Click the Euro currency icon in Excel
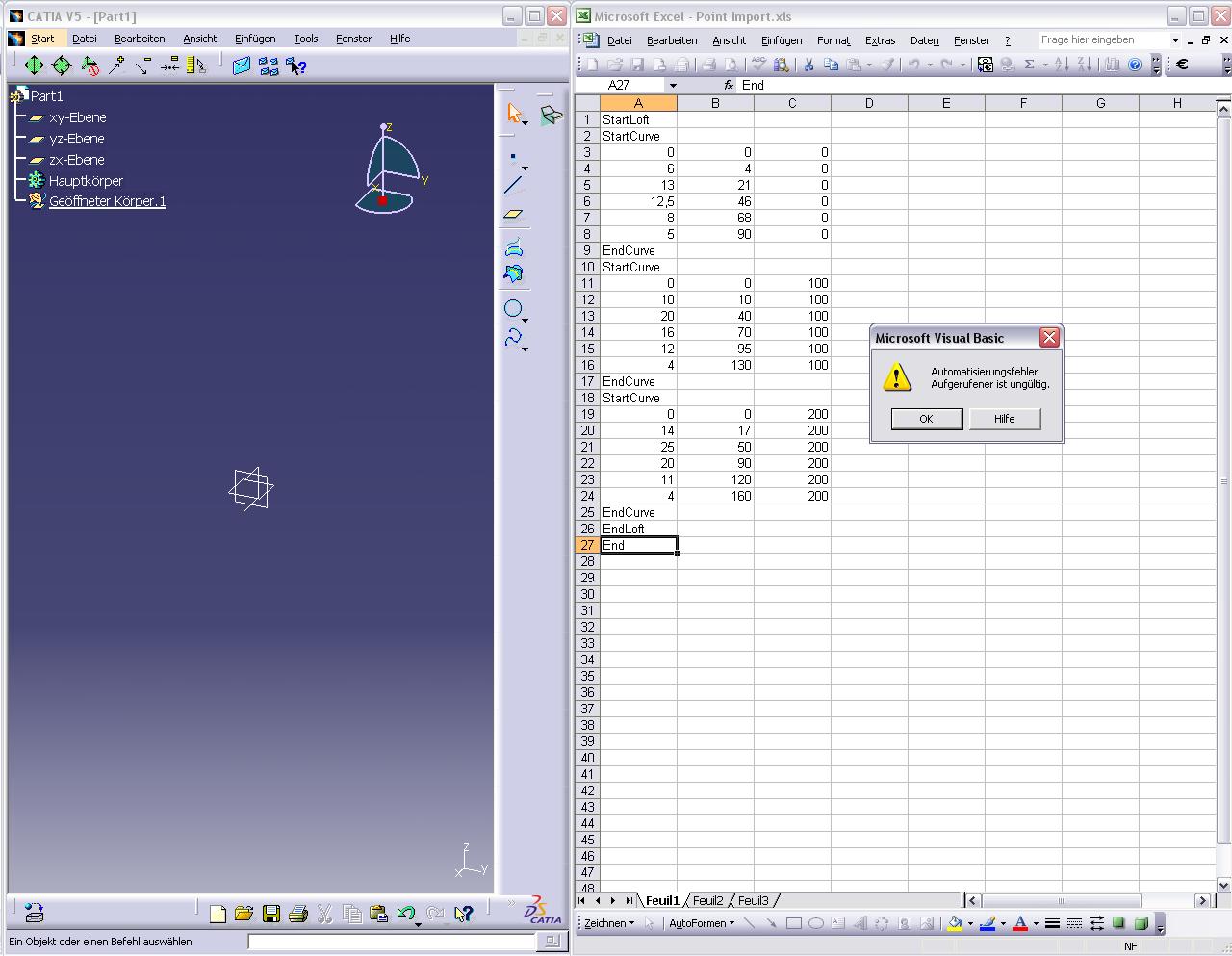 point(1182,65)
